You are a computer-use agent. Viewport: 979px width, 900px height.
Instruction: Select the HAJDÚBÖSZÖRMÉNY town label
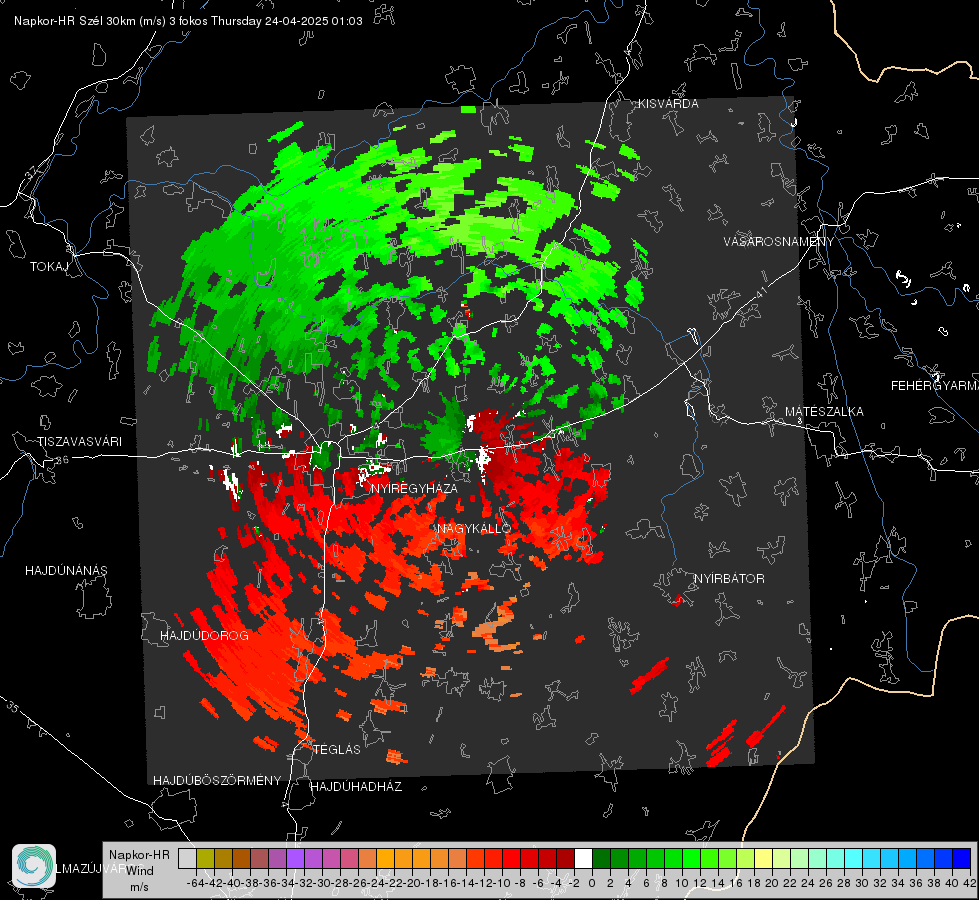[x=217, y=781]
